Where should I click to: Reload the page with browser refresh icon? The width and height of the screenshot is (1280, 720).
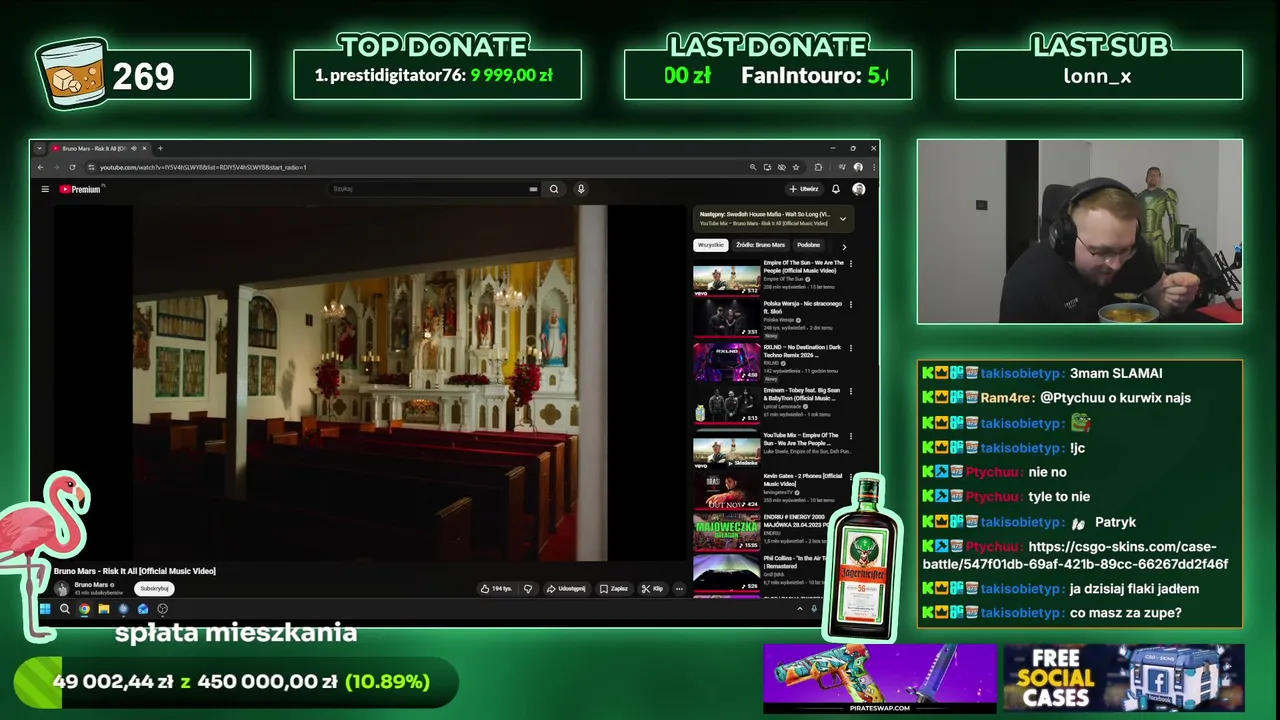[72, 167]
